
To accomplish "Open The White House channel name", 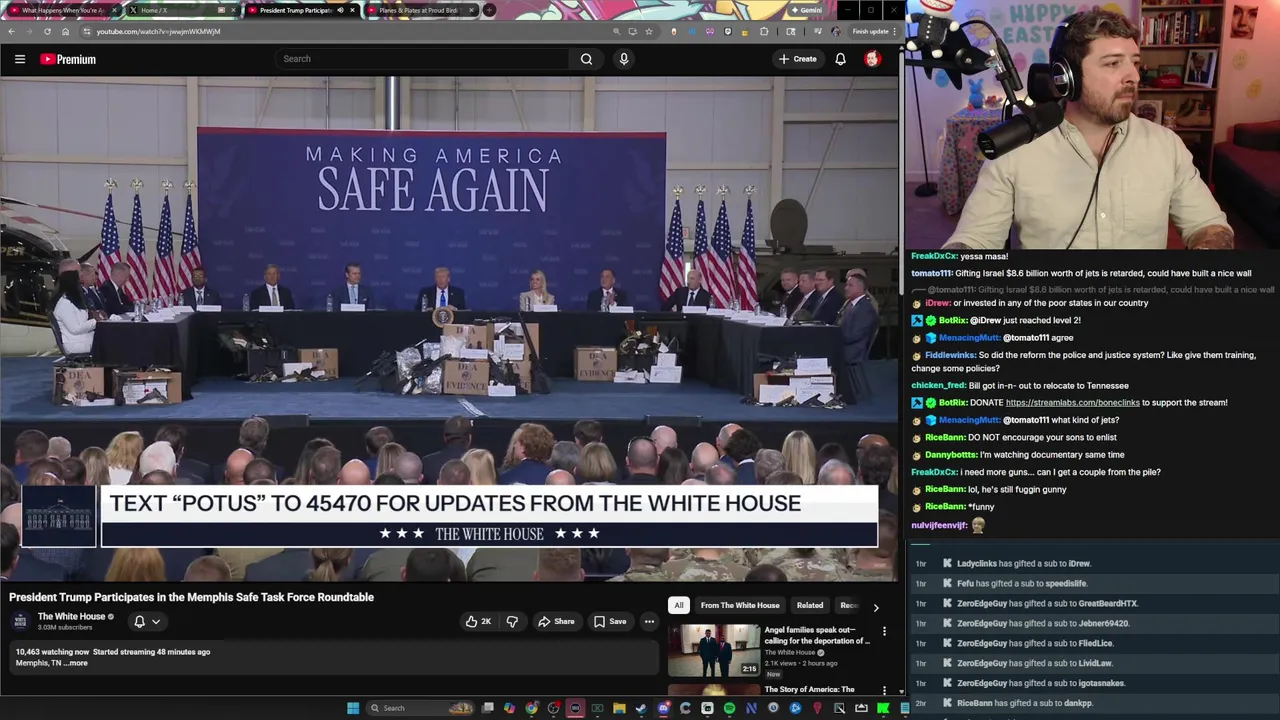I will coord(71,616).
